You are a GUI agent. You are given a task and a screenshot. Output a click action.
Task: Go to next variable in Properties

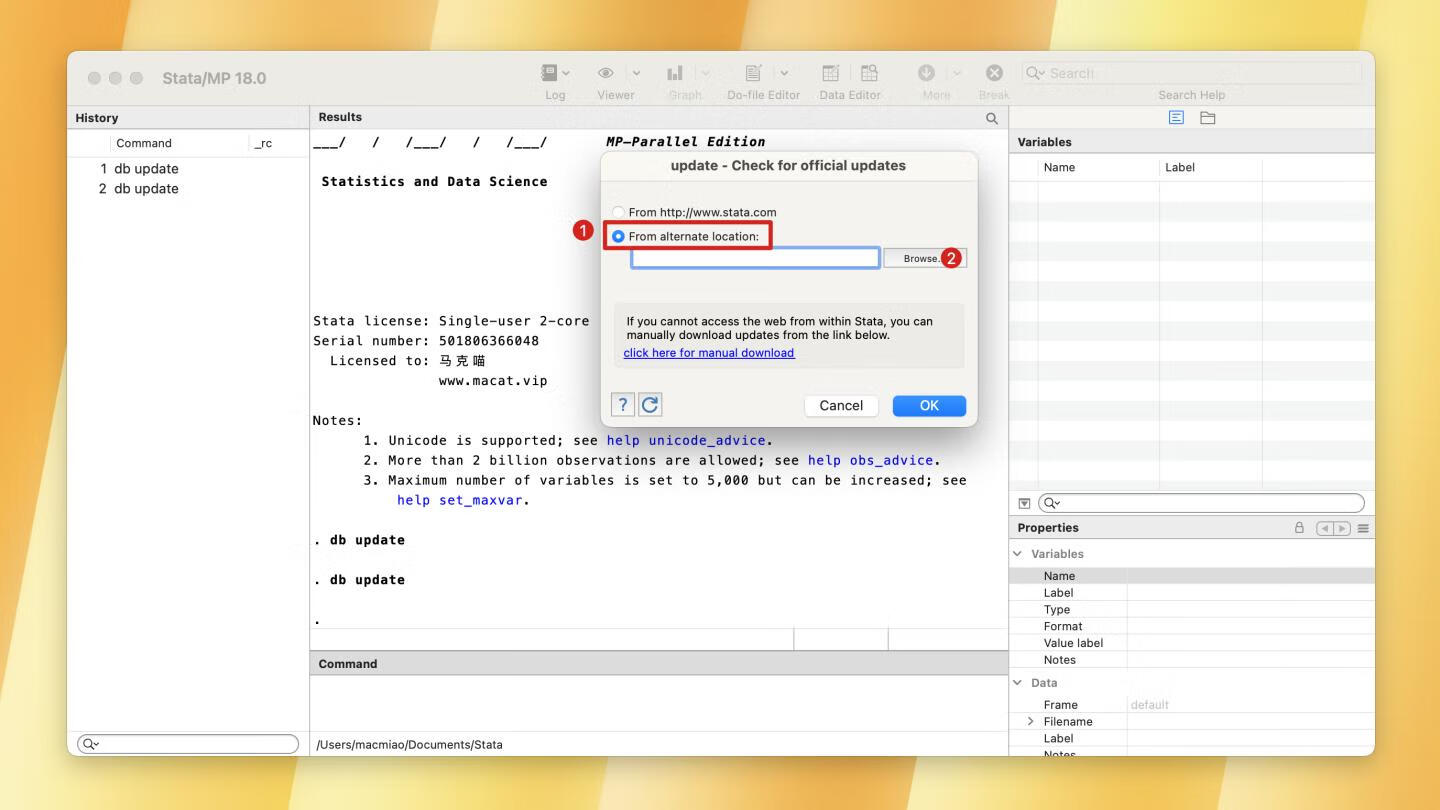tap(1342, 528)
